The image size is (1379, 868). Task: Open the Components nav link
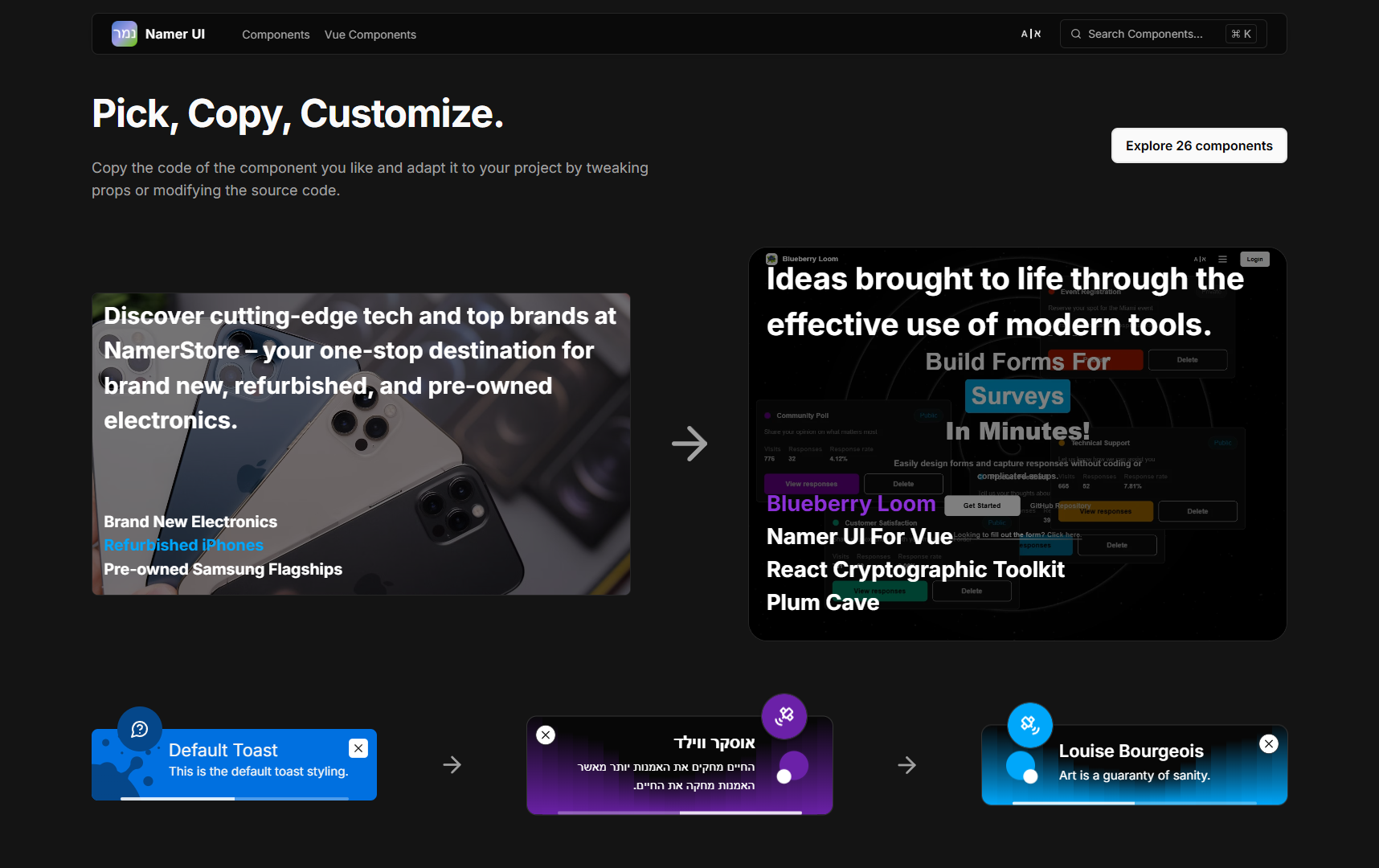276,35
